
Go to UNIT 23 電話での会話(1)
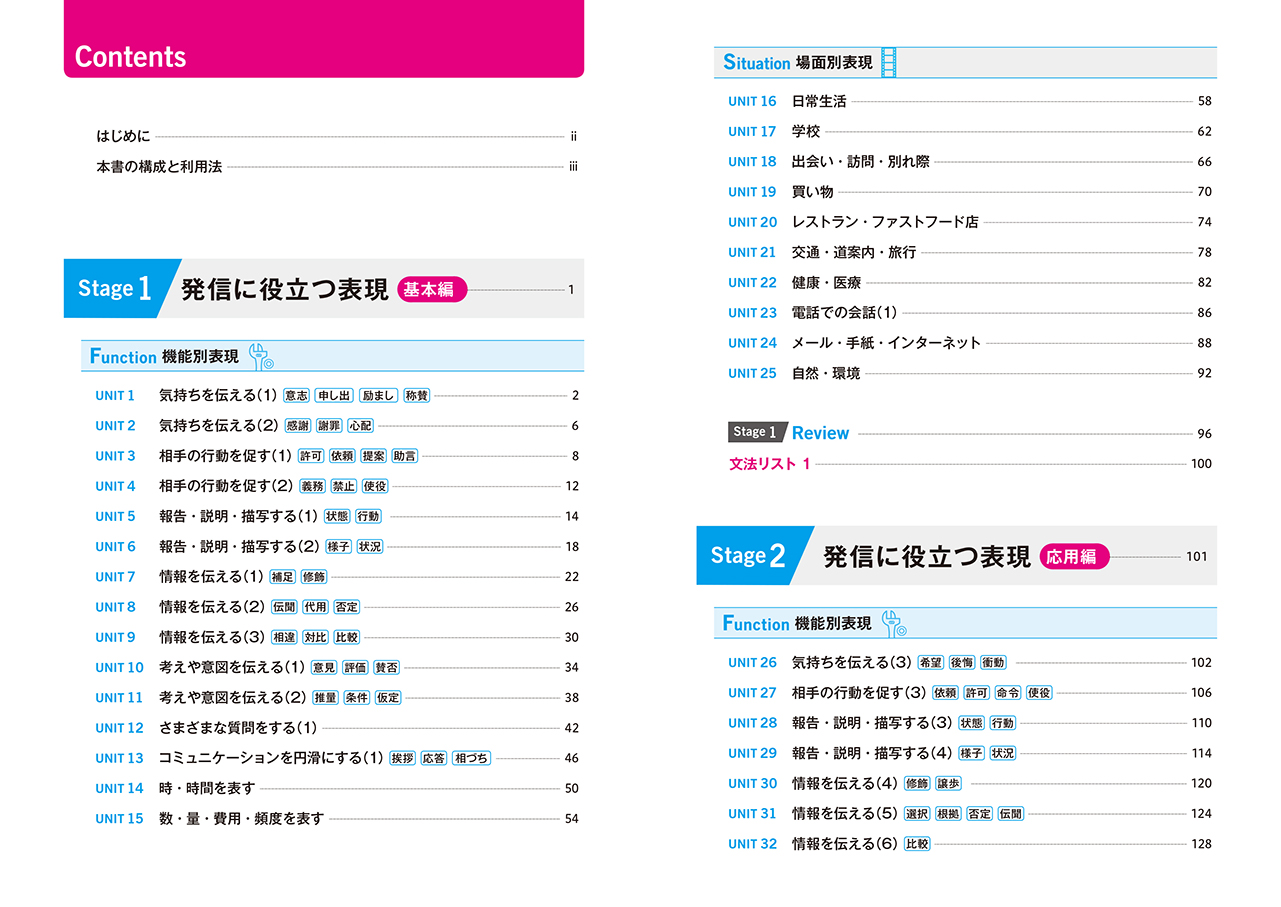click(x=970, y=312)
